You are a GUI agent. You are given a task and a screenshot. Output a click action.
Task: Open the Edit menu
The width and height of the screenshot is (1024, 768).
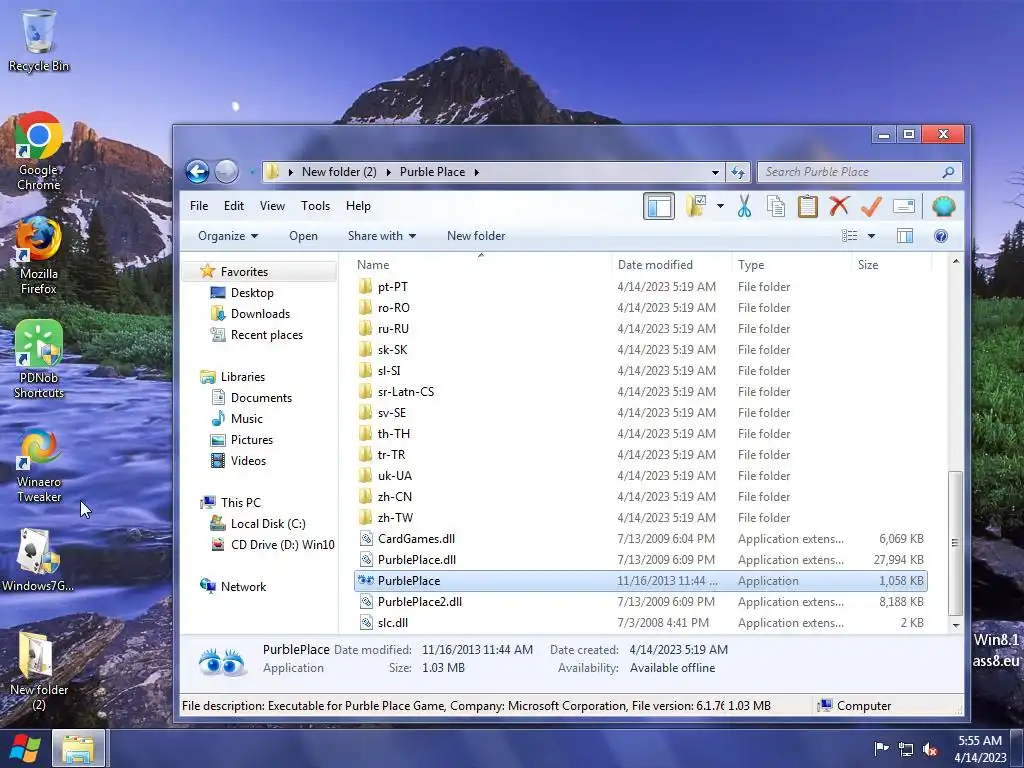pos(234,206)
